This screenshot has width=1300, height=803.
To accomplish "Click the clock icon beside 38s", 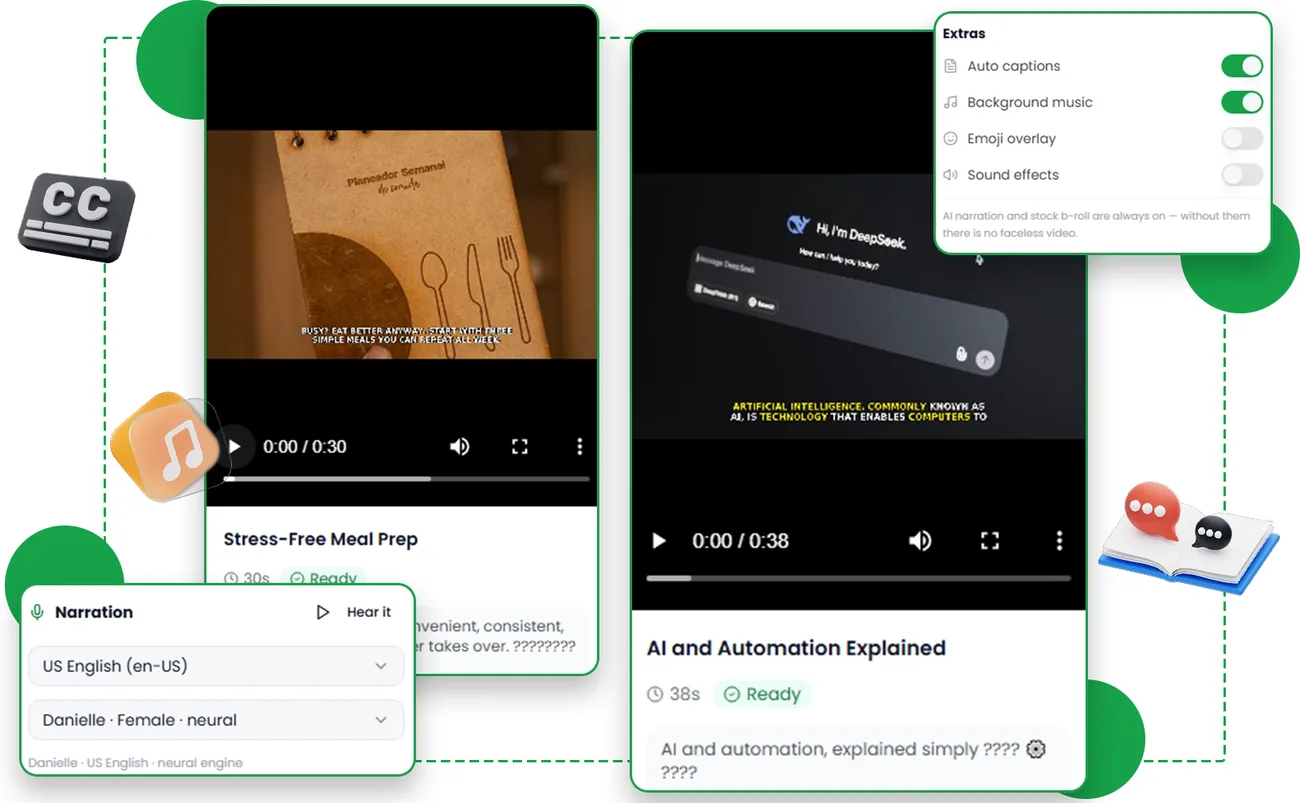I will coord(655,694).
